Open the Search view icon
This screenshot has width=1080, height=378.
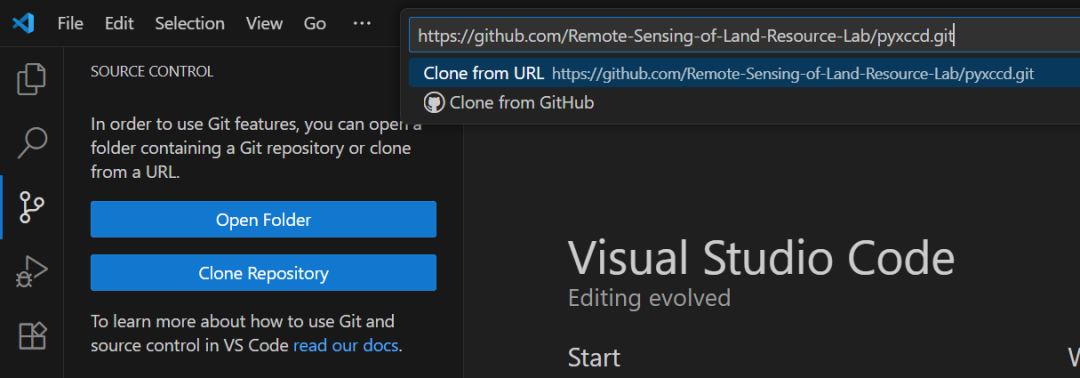32,143
